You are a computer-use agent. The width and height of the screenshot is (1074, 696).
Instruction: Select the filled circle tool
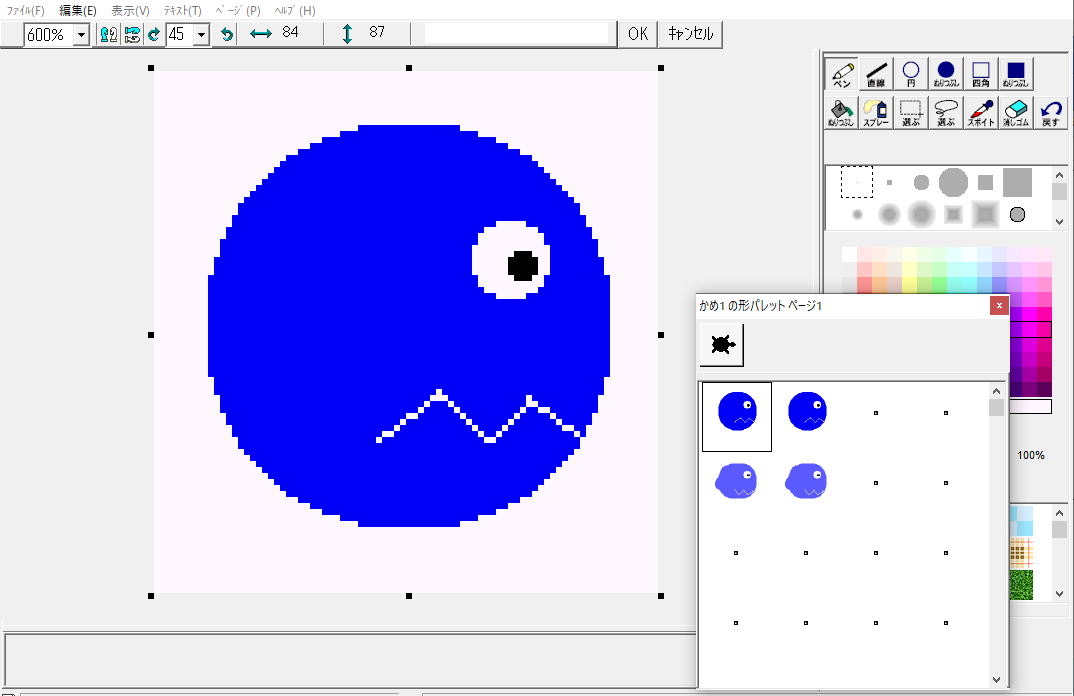pos(946,74)
